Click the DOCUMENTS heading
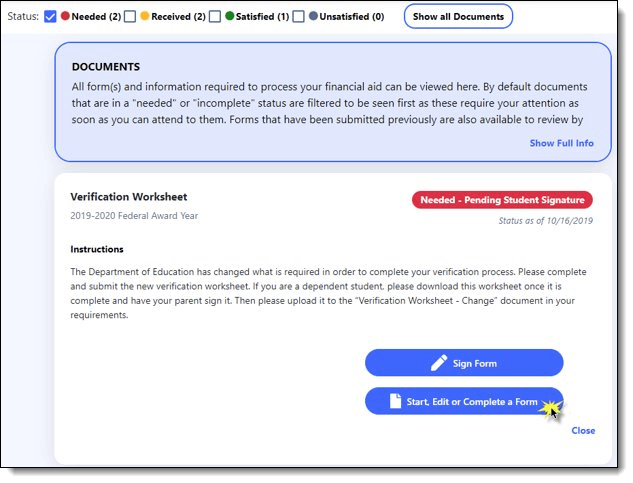Image resolution: width=633 pixels, height=483 pixels. tap(106, 67)
